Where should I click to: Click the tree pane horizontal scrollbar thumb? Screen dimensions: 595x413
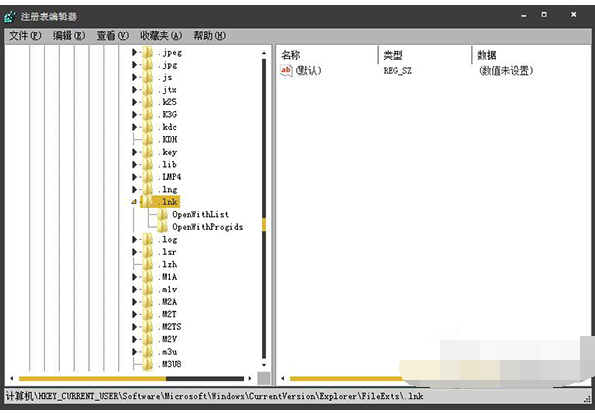pyautogui.click(x=92, y=378)
